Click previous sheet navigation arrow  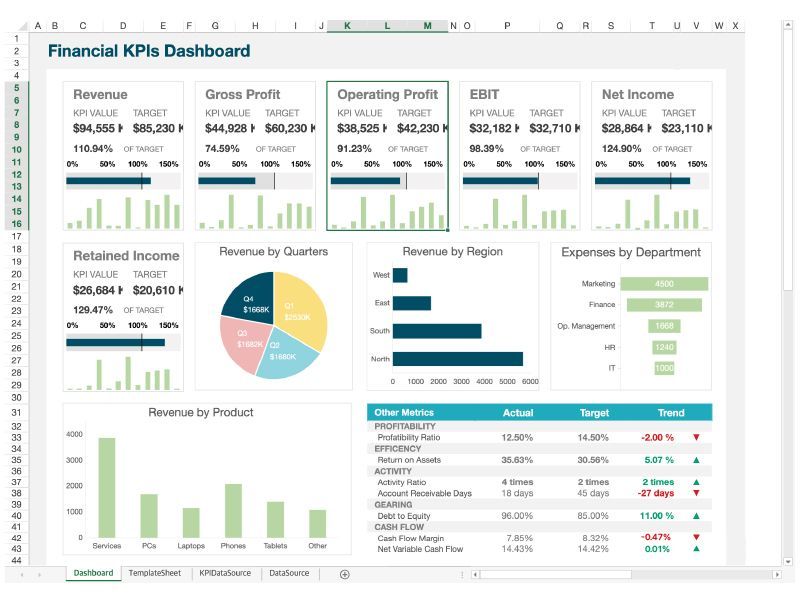22,574
